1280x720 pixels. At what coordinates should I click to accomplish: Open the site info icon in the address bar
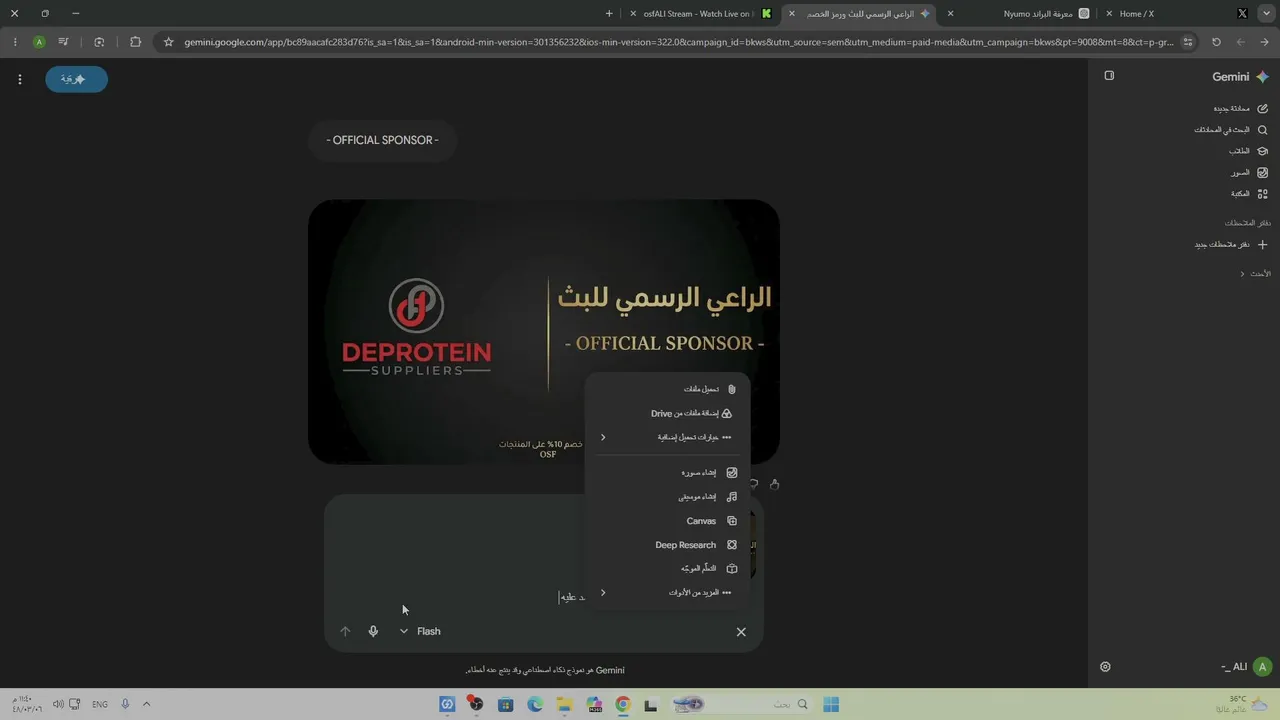click(1188, 42)
